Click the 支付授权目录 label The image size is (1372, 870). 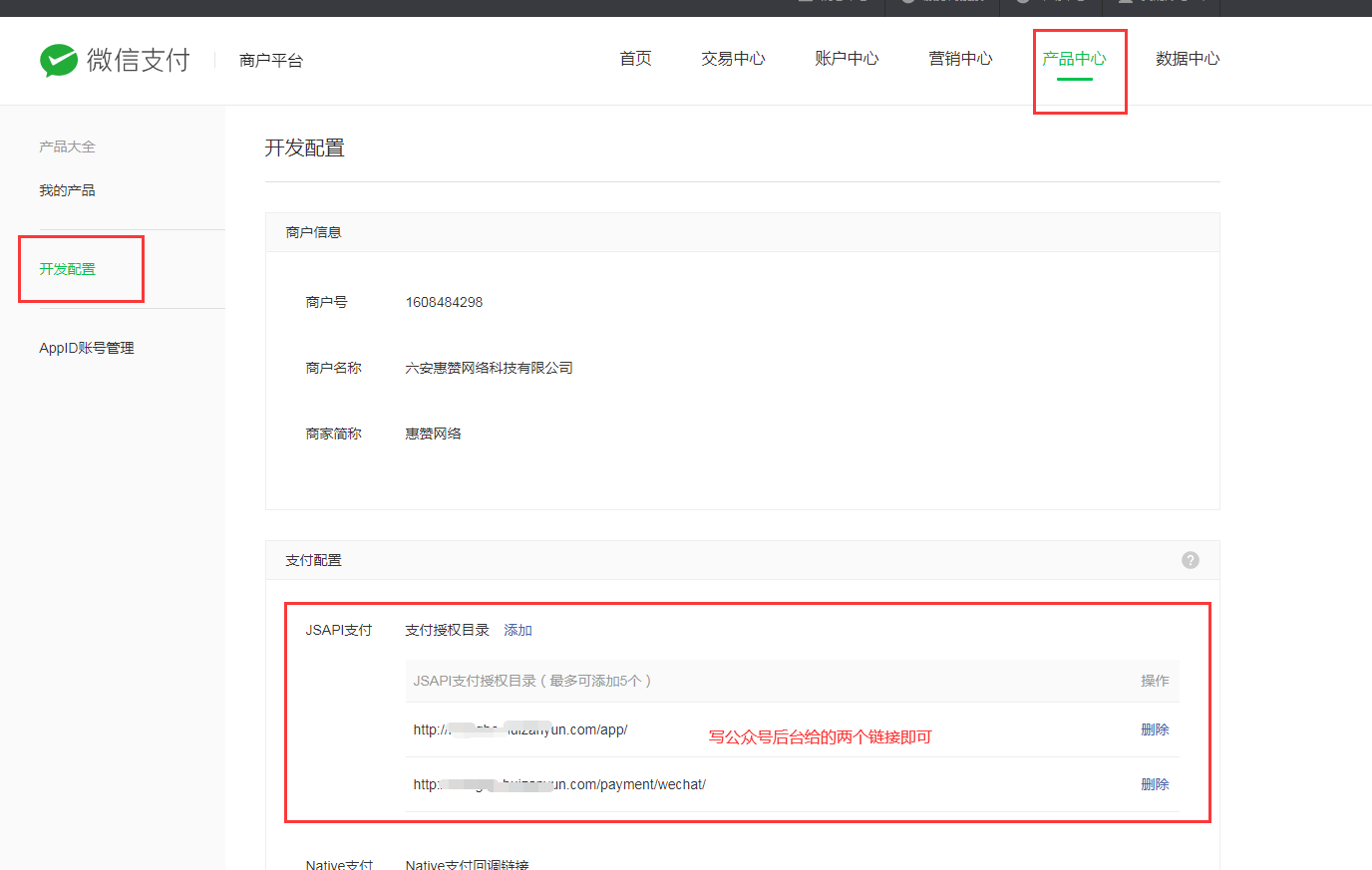coord(447,630)
